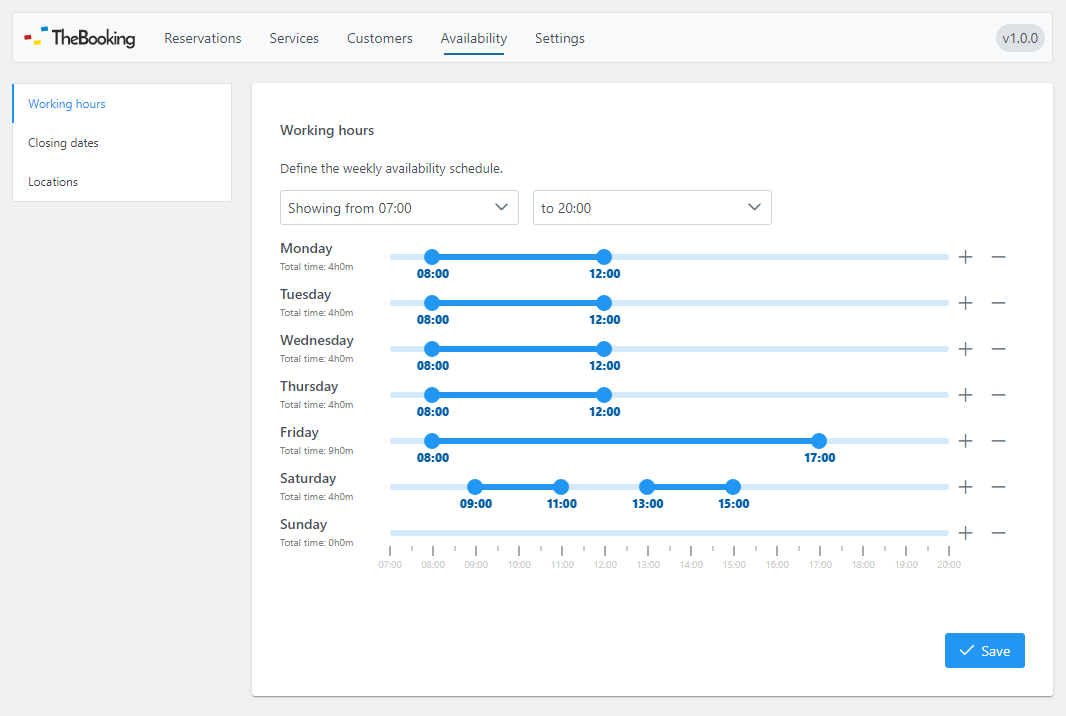This screenshot has height=716, width=1066.
Task: Save the working hours schedule
Action: (984, 651)
